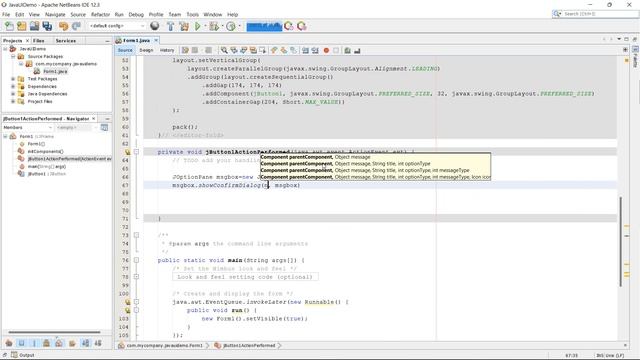Expand the Dependencies node
The width and height of the screenshot is (640, 360).
pos(13,86)
